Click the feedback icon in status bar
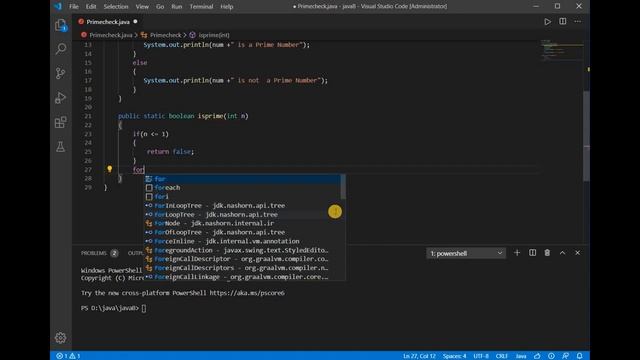Image resolution: width=640 pixels, height=360 pixels. pyautogui.click(x=565, y=356)
